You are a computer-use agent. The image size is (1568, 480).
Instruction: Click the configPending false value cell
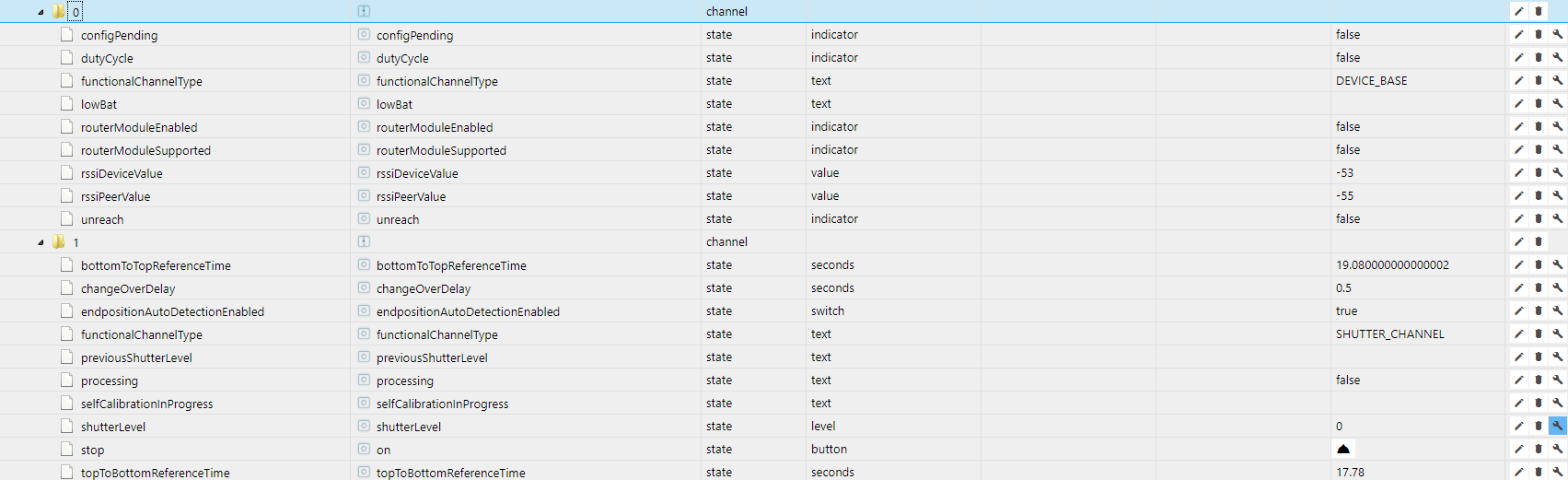[1348, 34]
